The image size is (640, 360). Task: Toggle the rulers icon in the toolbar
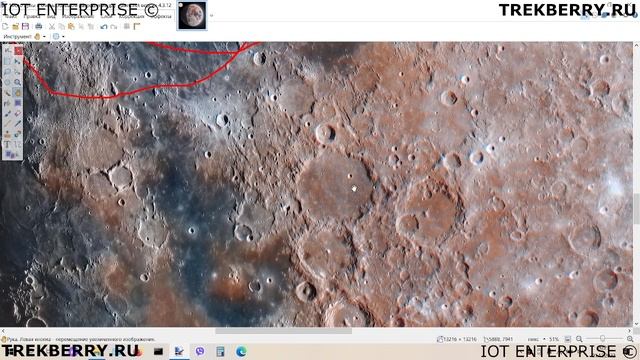pos(137,27)
